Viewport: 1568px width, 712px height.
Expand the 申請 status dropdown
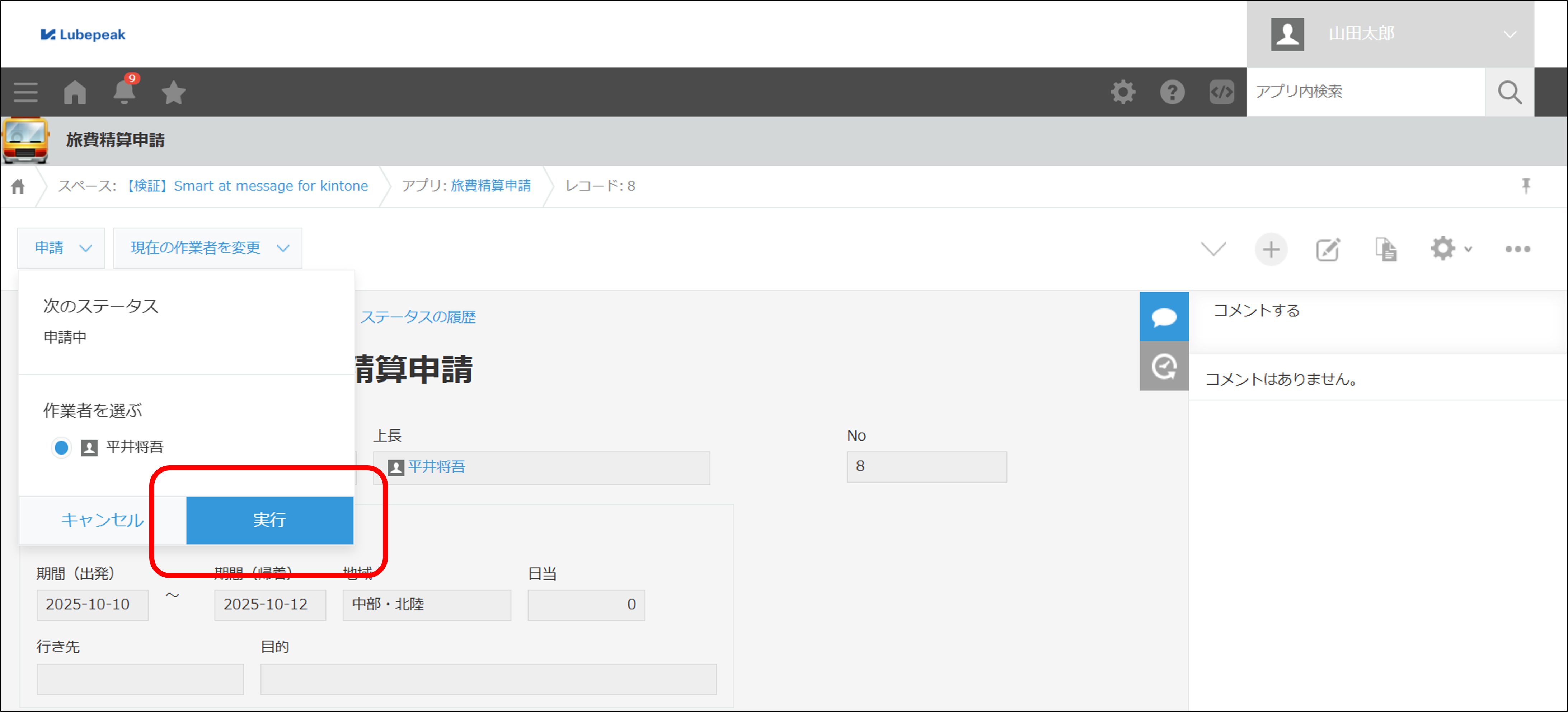coord(61,248)
